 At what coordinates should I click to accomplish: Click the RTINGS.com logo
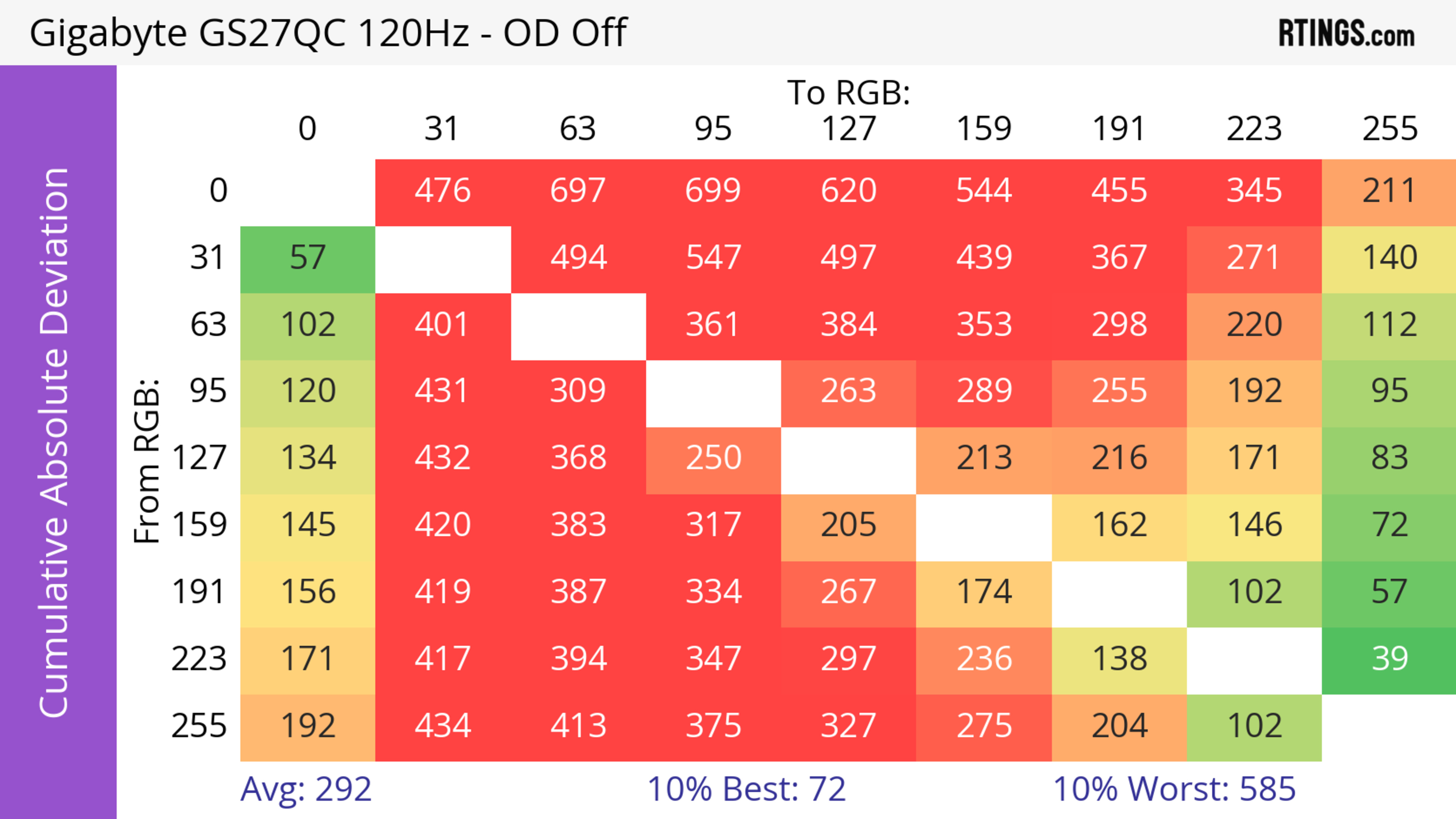pyautogui.click(x=1346, y=33)
